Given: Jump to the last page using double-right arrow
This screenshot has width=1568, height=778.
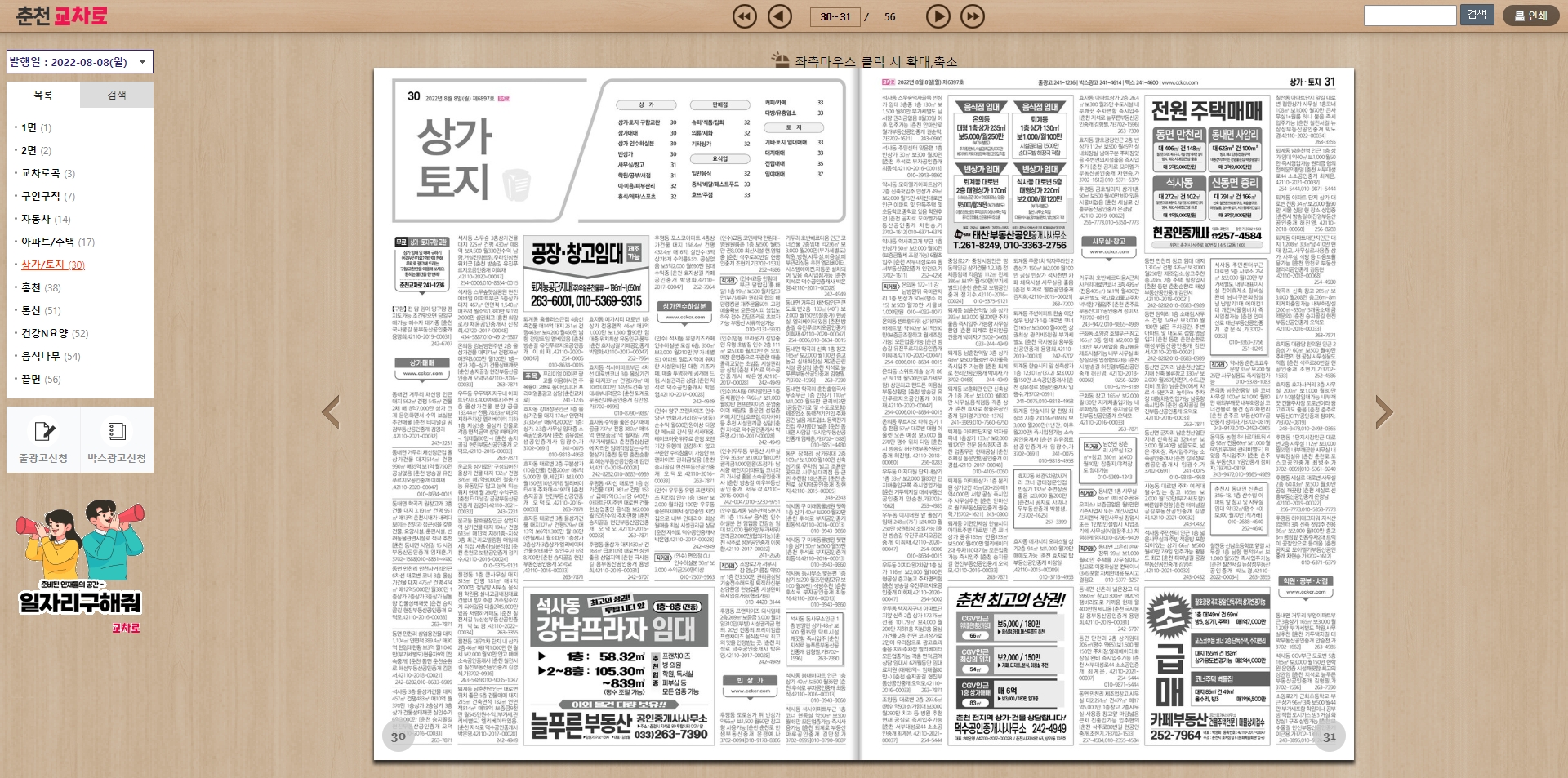Looking at the screenshot, I should [x=972, y=16].
